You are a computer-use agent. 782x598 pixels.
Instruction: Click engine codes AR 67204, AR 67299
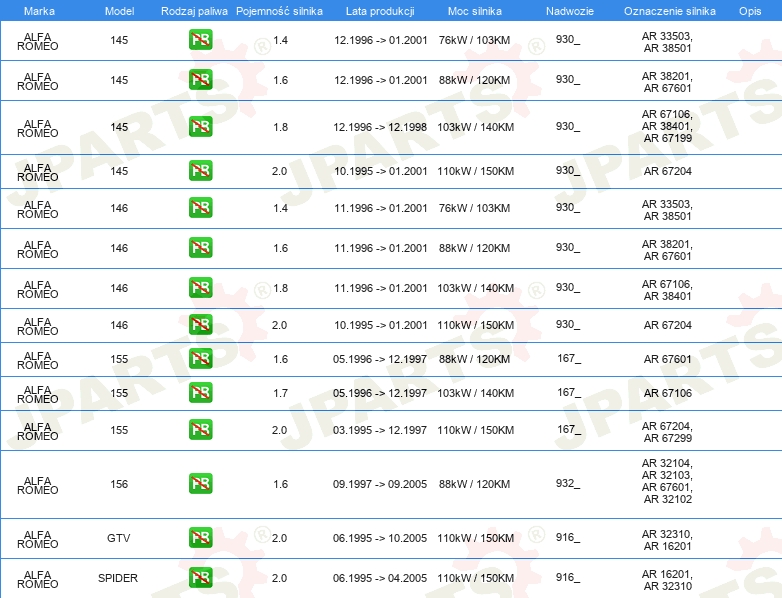click(x=667, y=432)
